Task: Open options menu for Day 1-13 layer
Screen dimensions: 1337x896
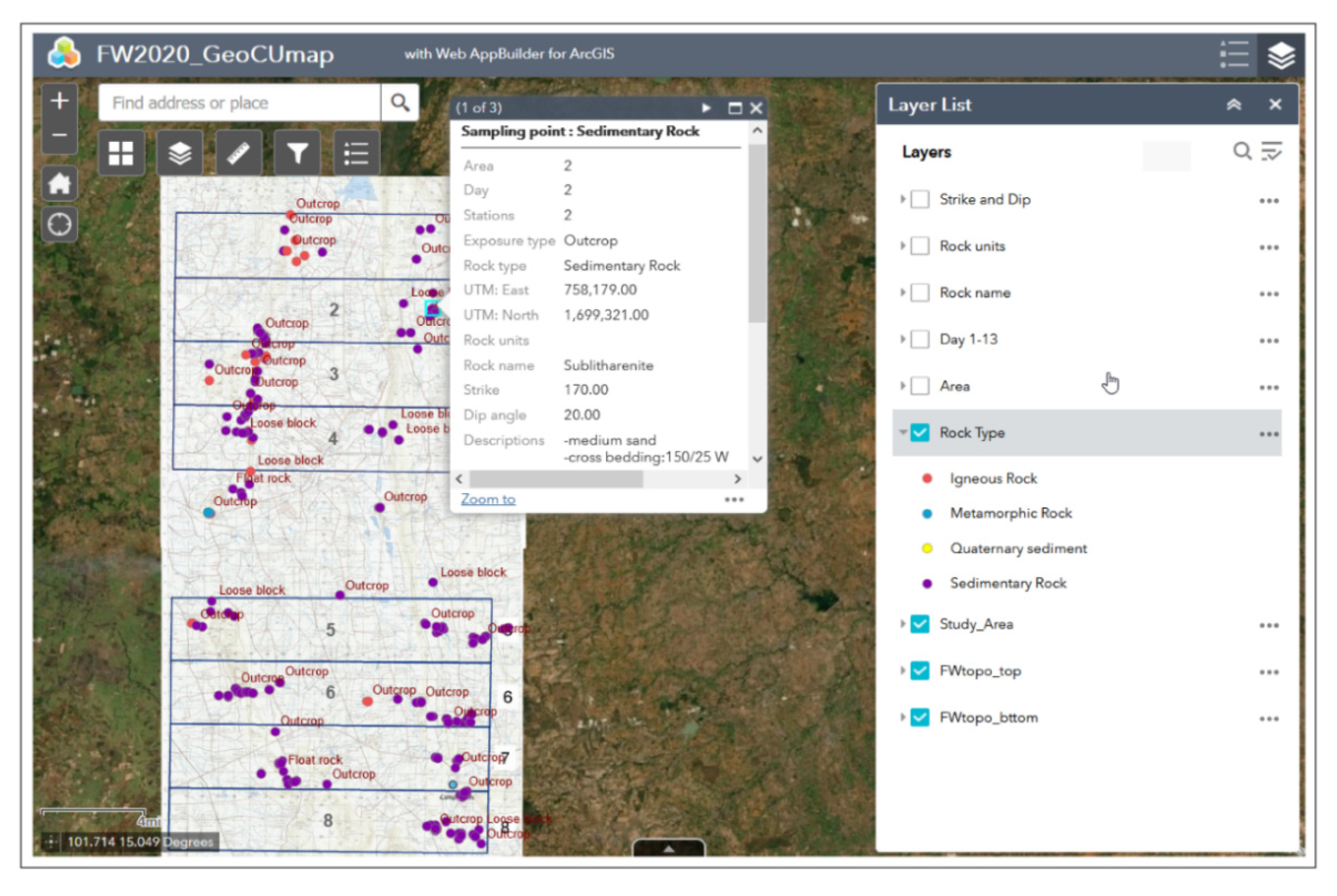Action: (x=1268, y=341)
